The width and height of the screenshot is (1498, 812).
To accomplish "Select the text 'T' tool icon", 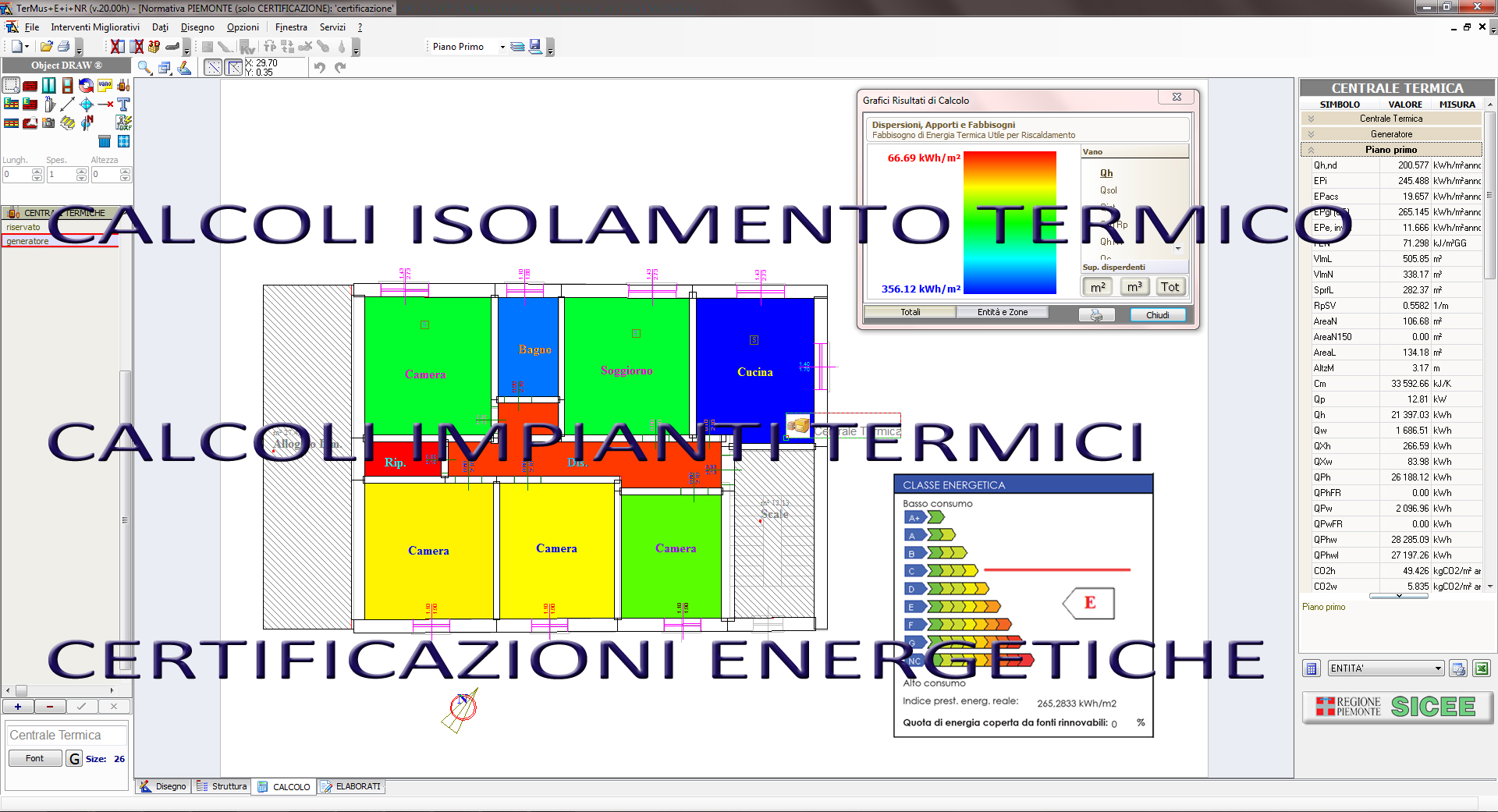I will pyautogui.click(x=123, y=105).
